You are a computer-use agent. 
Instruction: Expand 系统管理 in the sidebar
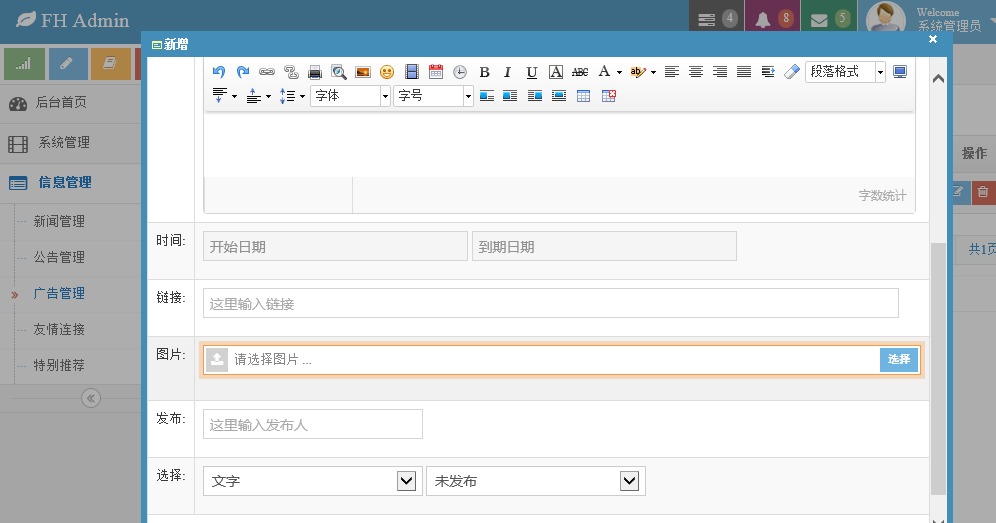(x=71, y=143)
